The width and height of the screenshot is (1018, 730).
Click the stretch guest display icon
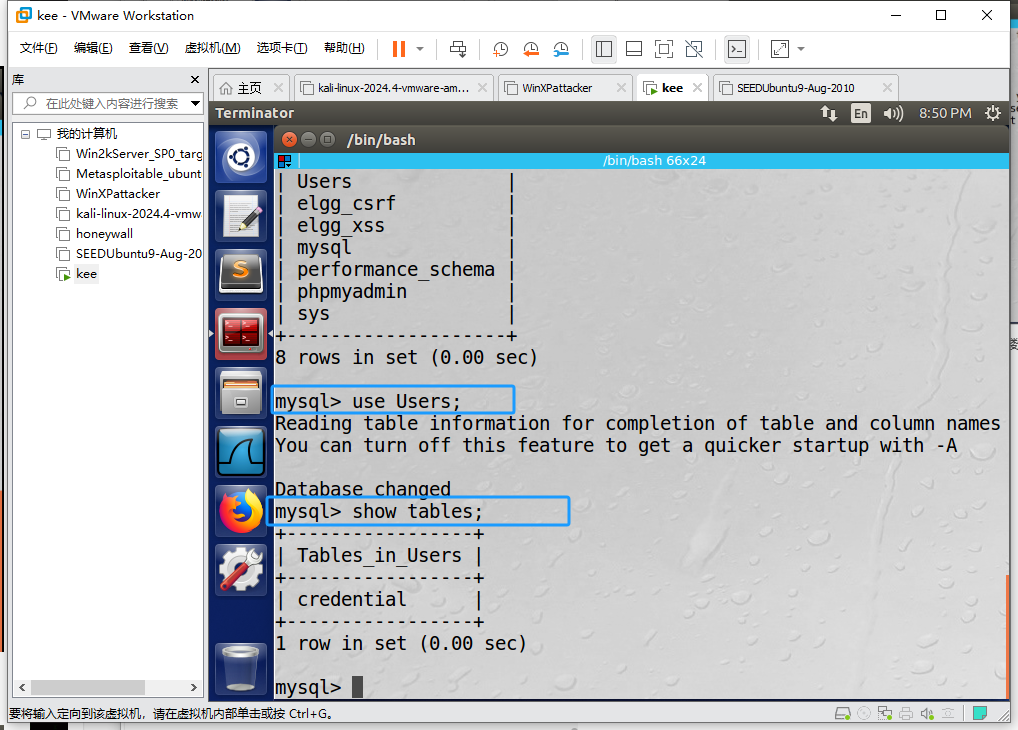(779, 49)
